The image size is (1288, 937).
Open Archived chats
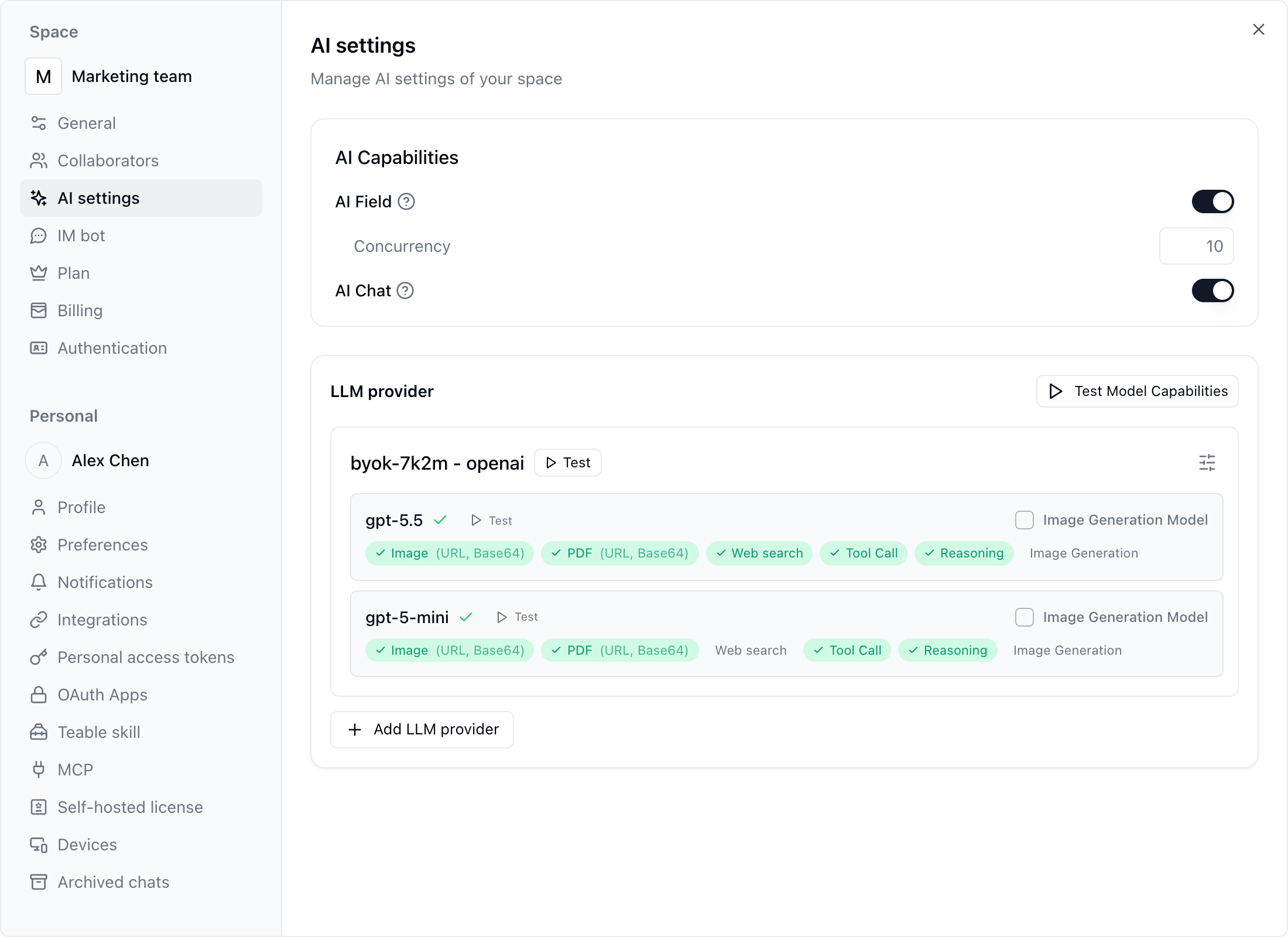coord(141,882)
